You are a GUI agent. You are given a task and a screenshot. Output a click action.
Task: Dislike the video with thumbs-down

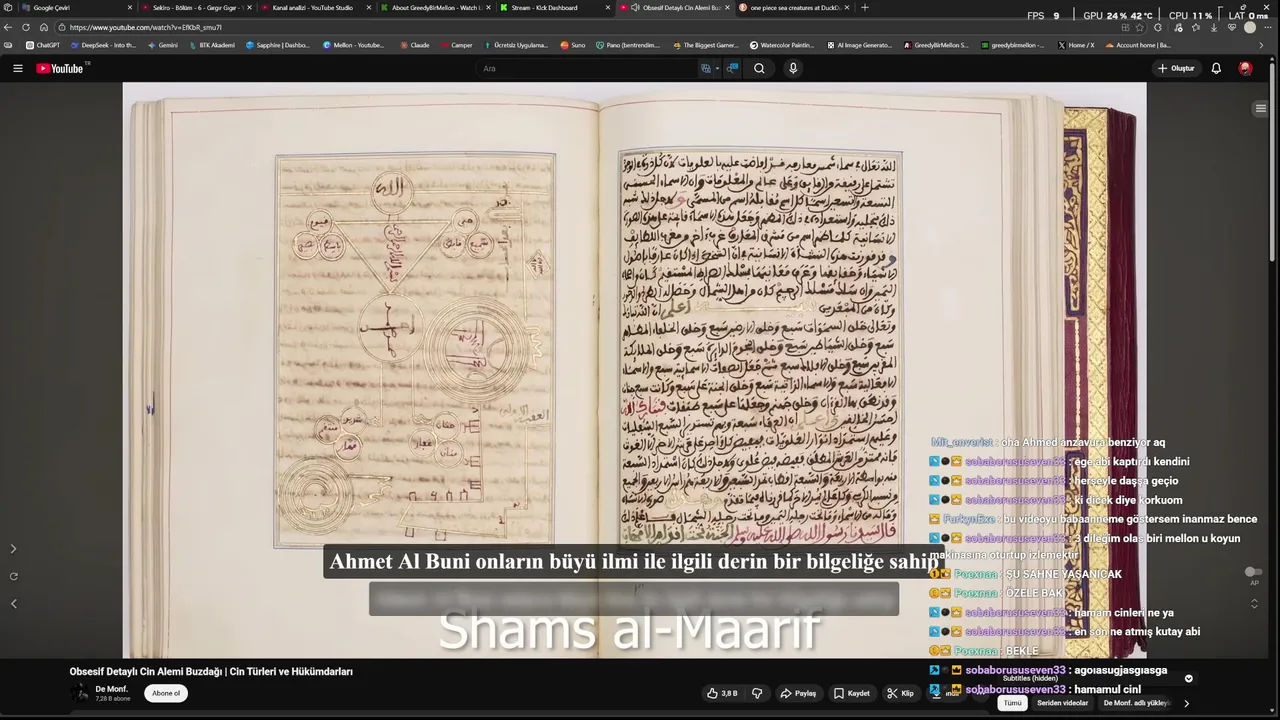coord(757,693)
